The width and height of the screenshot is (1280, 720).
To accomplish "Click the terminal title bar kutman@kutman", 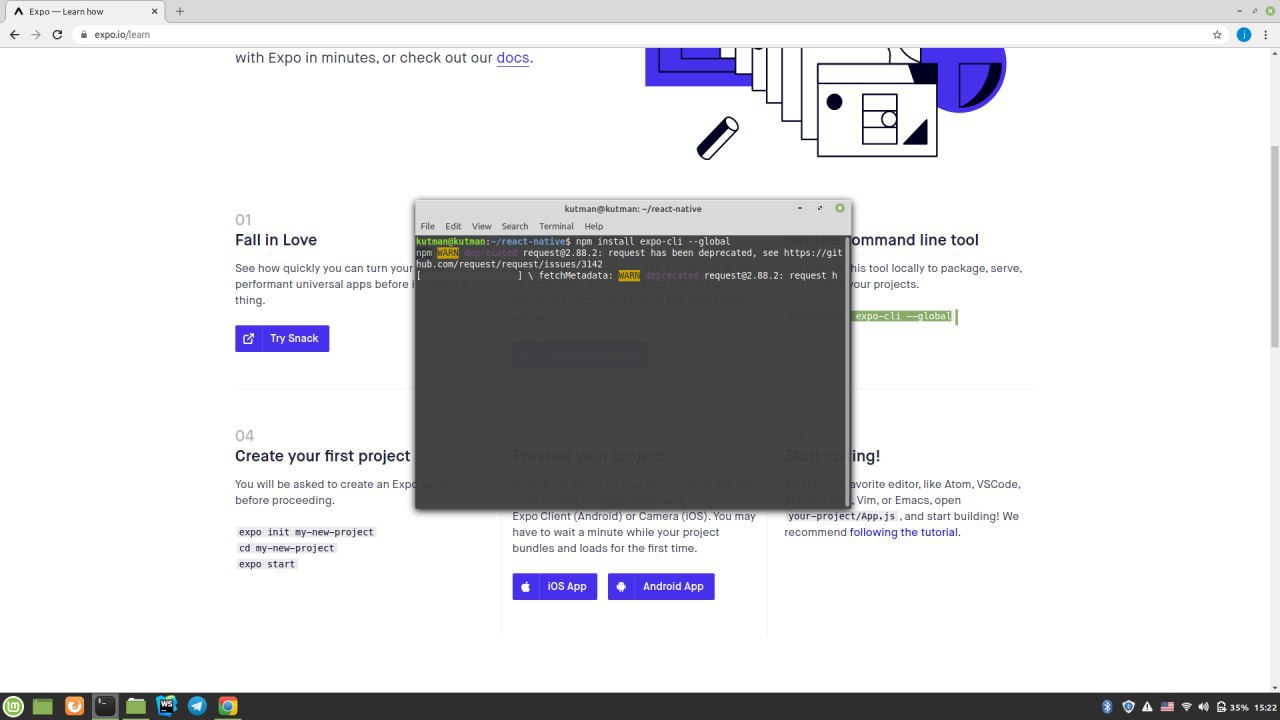I will (632, 209).
